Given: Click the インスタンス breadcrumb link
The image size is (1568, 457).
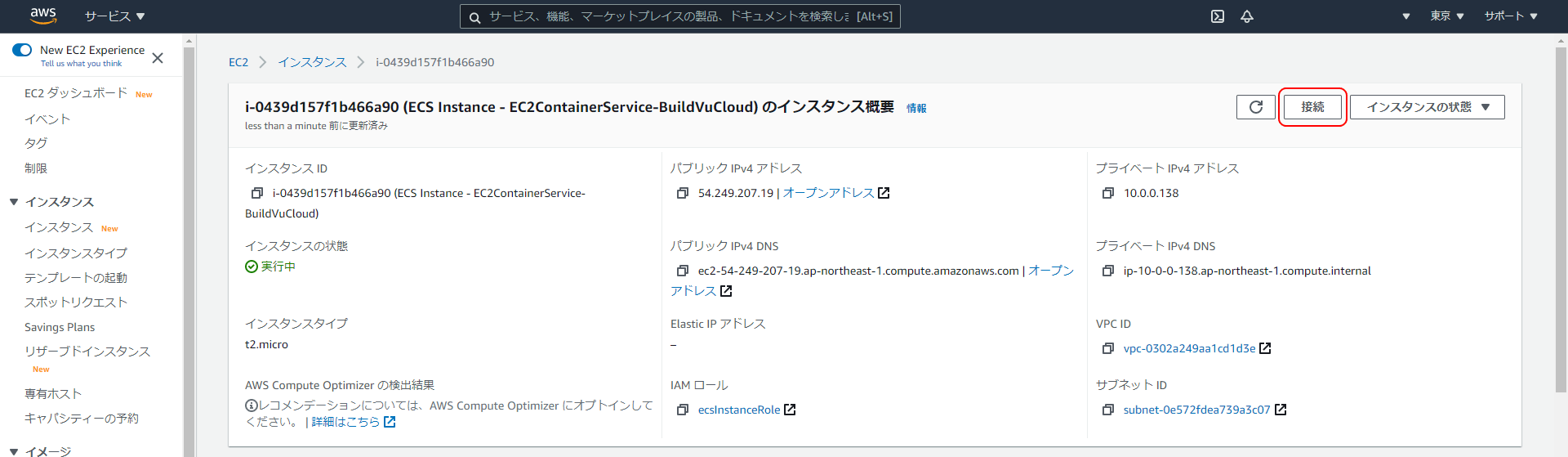Looking at the screenshot, I should 312,62.
